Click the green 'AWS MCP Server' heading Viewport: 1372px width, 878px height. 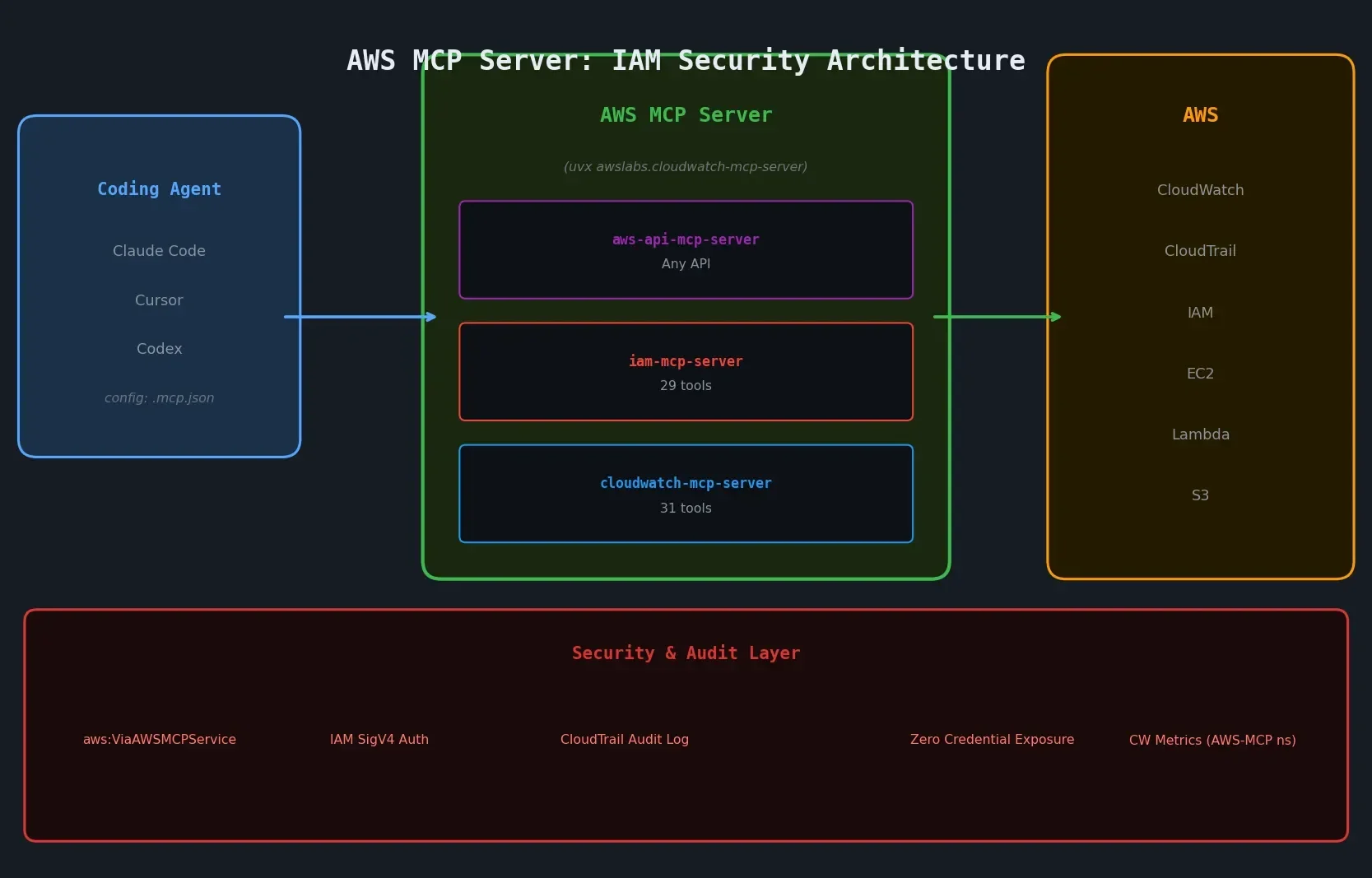pos(686,115)
